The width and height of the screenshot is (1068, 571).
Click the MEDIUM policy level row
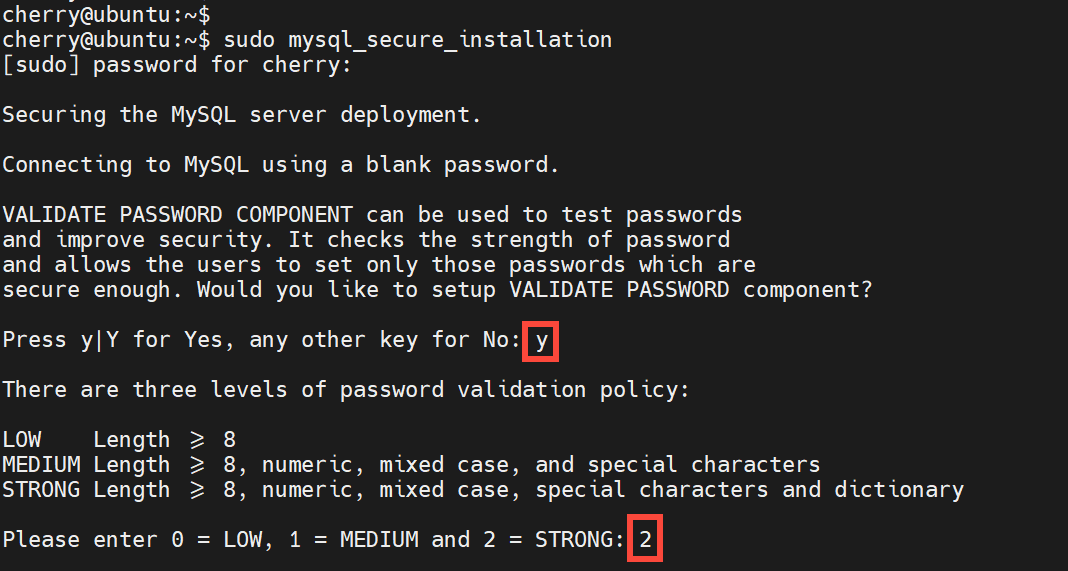[x=410, y=465]
